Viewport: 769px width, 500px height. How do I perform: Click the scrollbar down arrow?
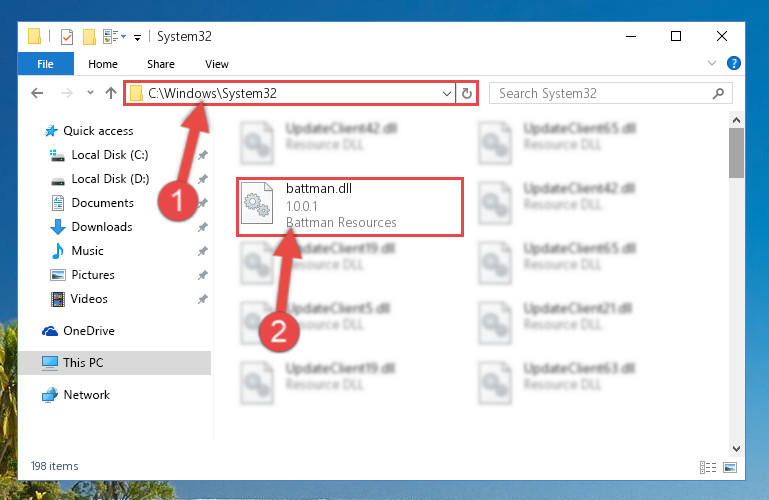[736, 449]
